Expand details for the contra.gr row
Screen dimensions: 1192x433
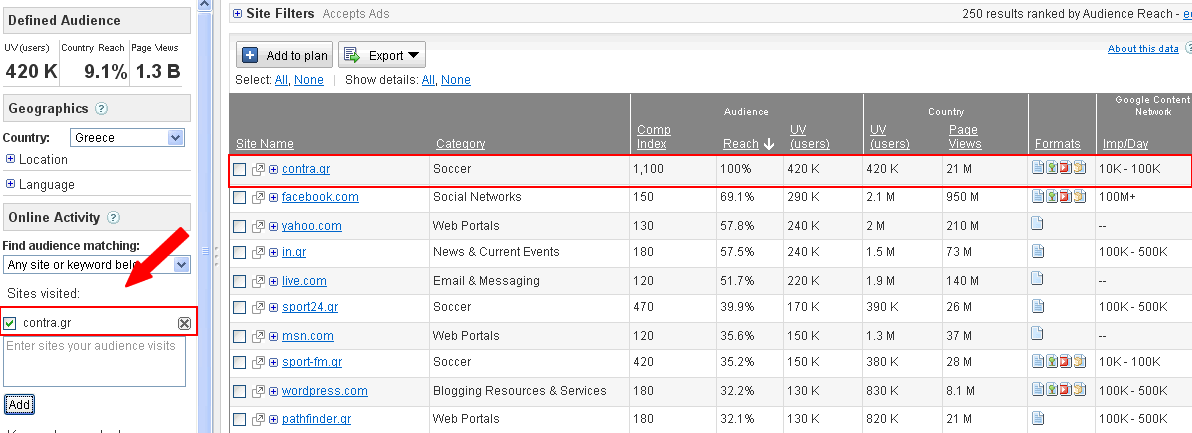click(x=274, y=169)
